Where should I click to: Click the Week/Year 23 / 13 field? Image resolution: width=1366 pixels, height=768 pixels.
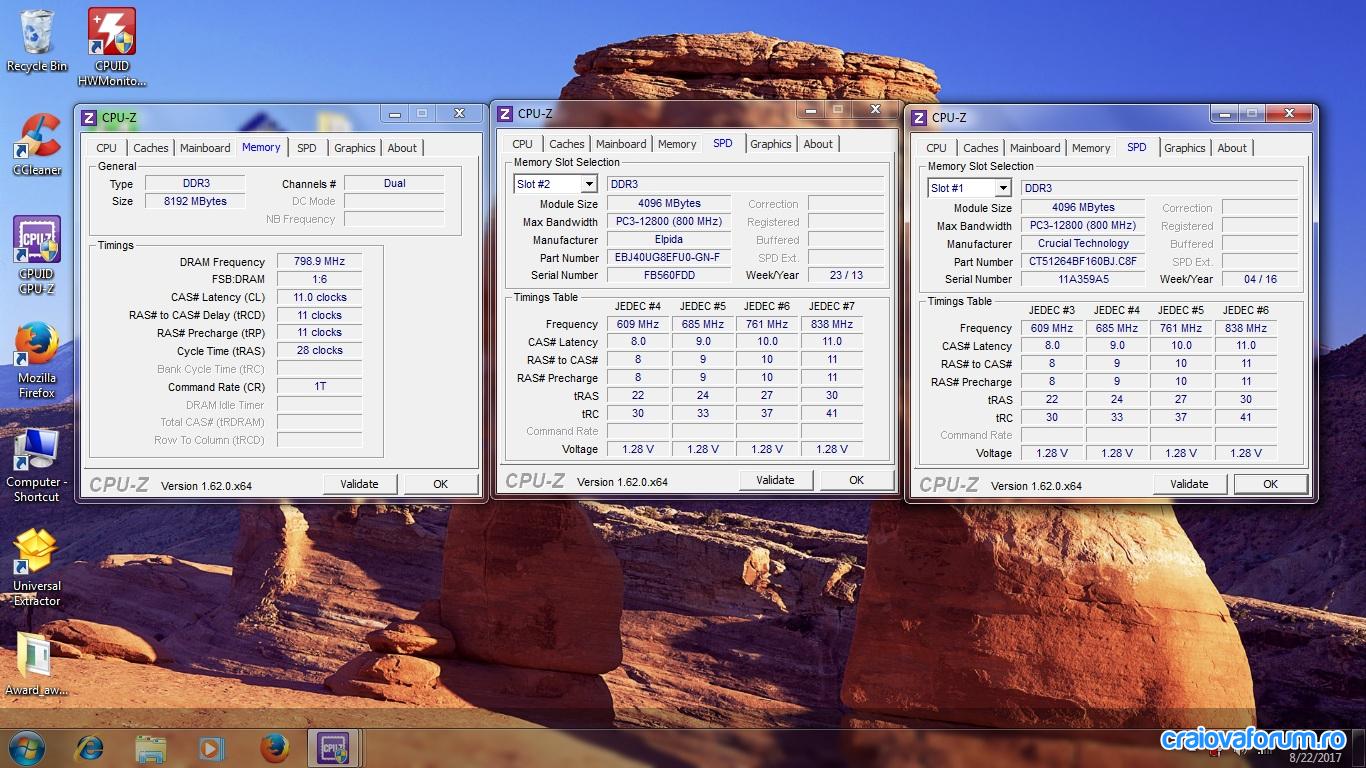tap(846, 276)
